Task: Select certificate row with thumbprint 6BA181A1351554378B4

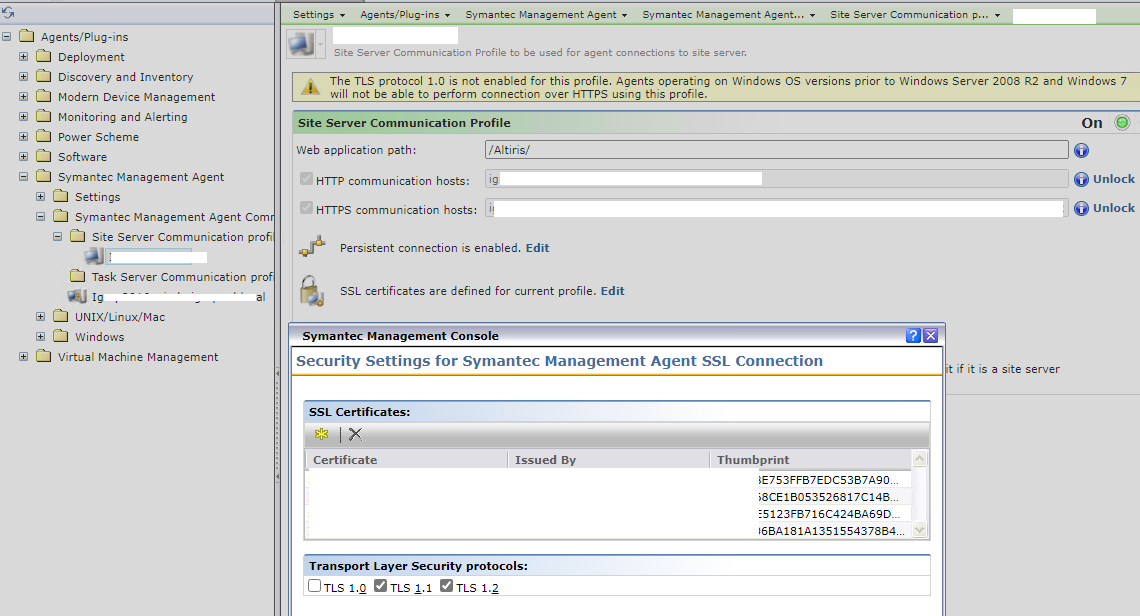Action: point(609,531)
